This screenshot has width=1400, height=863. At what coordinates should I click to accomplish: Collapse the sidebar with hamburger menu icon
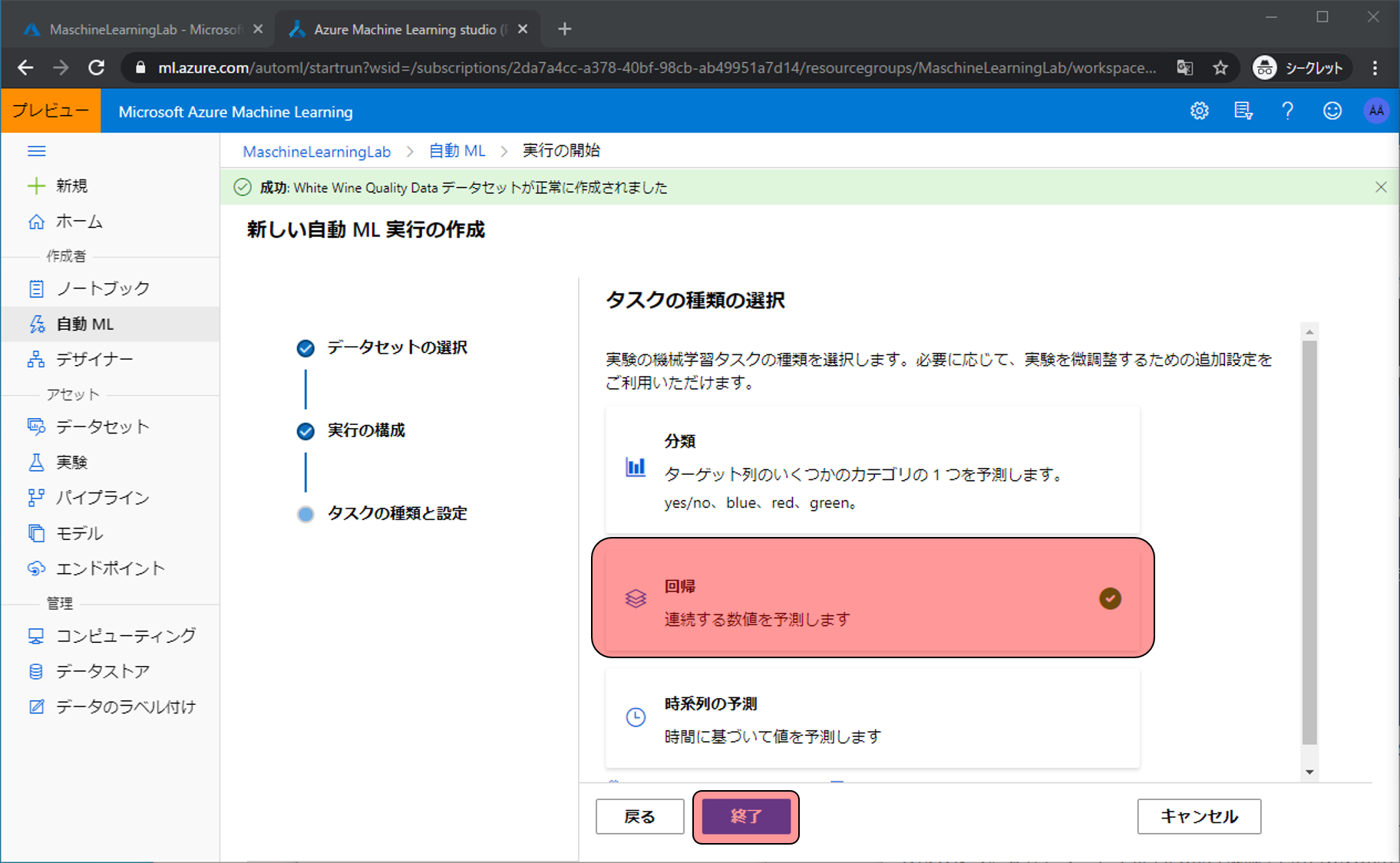36,151
